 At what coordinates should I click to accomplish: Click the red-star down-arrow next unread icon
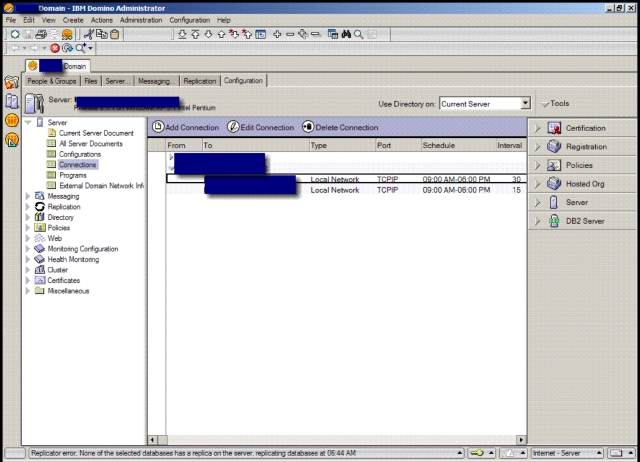pos(234,34)
